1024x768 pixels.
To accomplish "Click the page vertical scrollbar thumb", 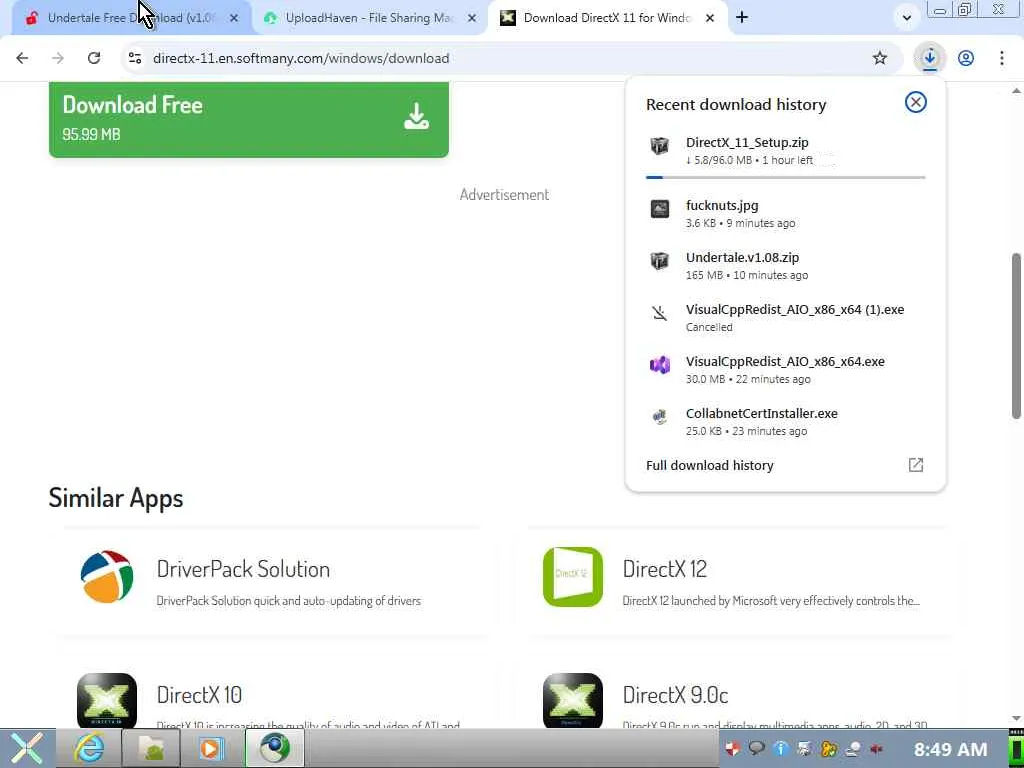I will tap(1016, 336).
